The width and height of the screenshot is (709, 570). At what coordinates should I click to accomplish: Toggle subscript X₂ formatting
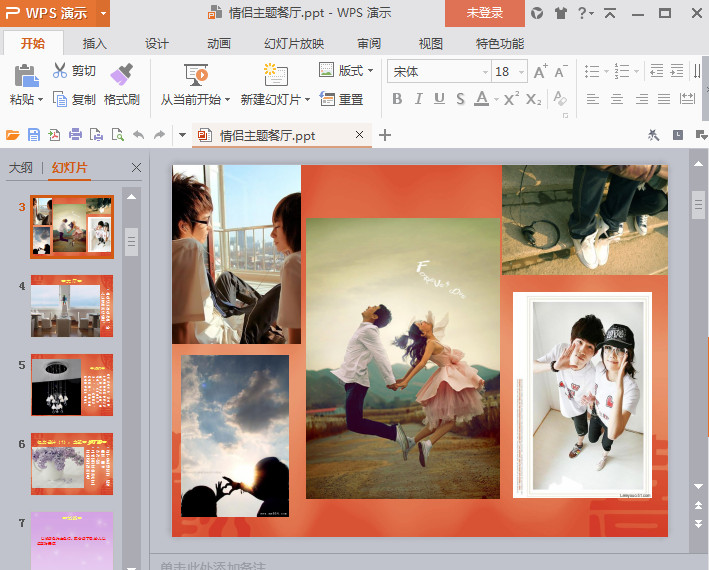click(534, 99)
